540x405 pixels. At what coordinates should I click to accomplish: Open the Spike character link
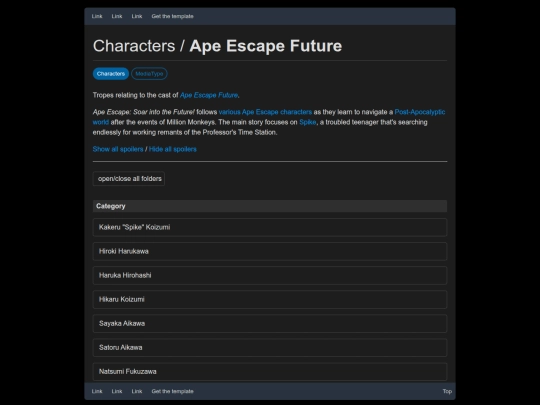pyautogui.click(x=308, y=122)
